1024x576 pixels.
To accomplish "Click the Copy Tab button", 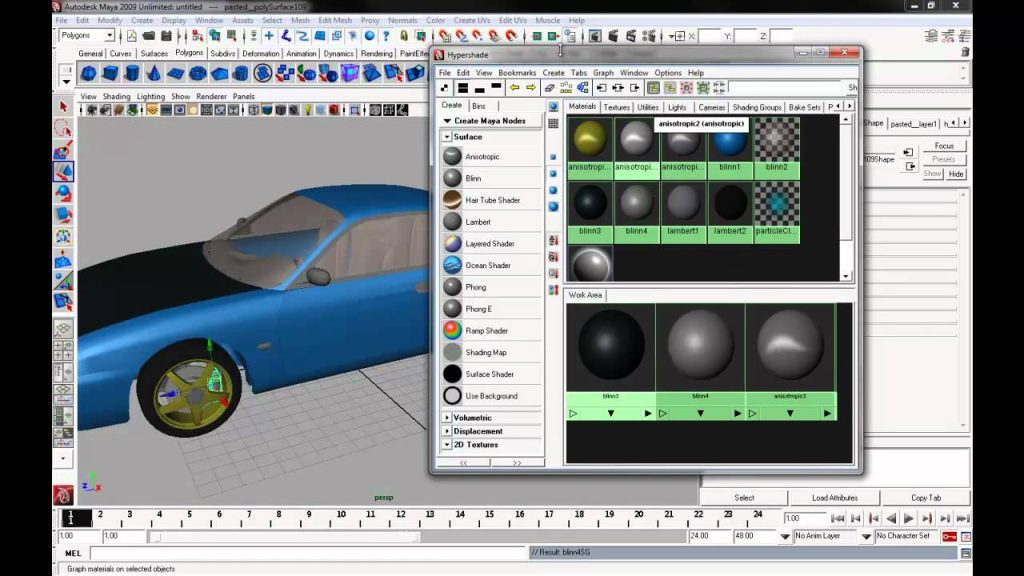I will coord(925,498).
